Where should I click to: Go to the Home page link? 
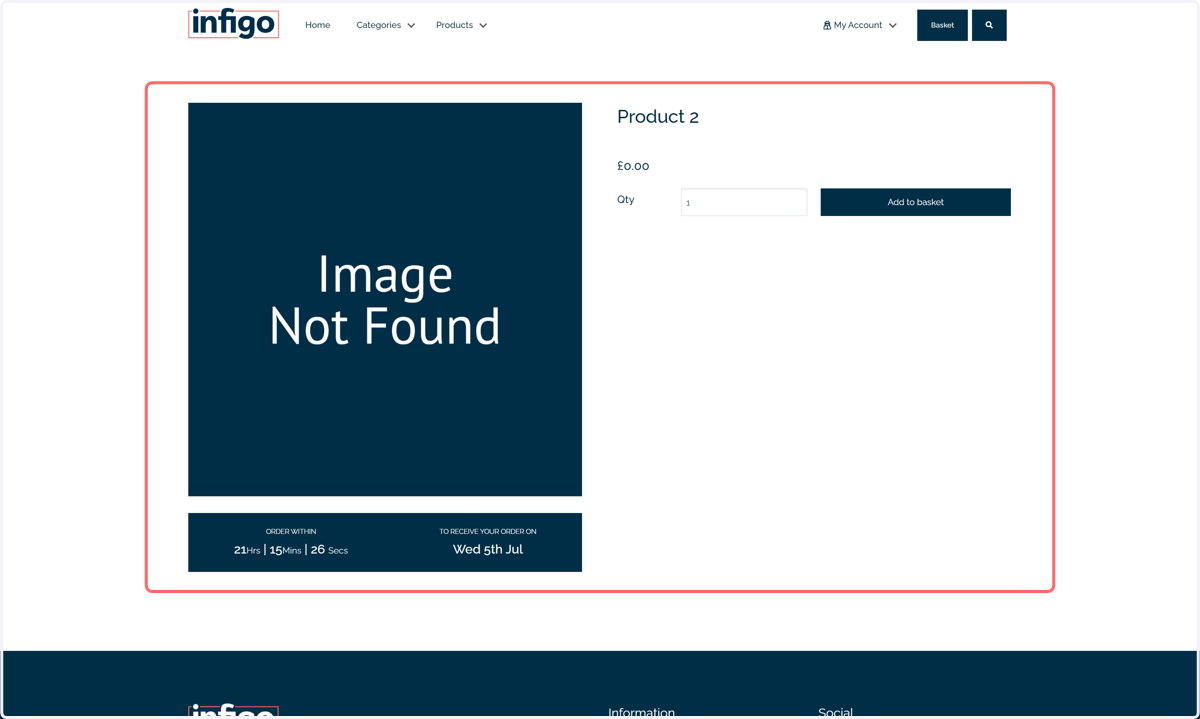(318, 25)
